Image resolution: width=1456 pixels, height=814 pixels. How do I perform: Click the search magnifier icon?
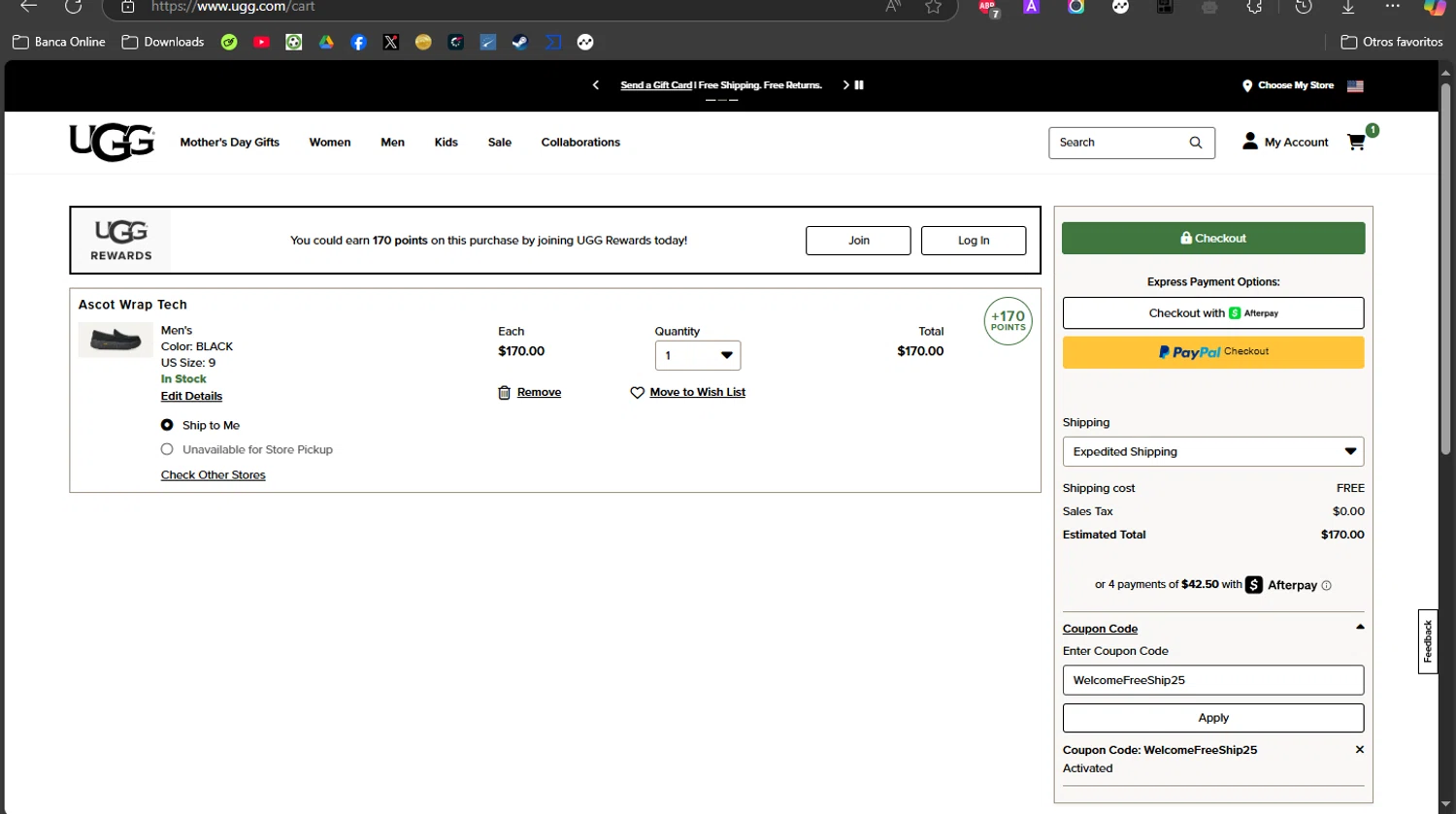point(1196,143)
